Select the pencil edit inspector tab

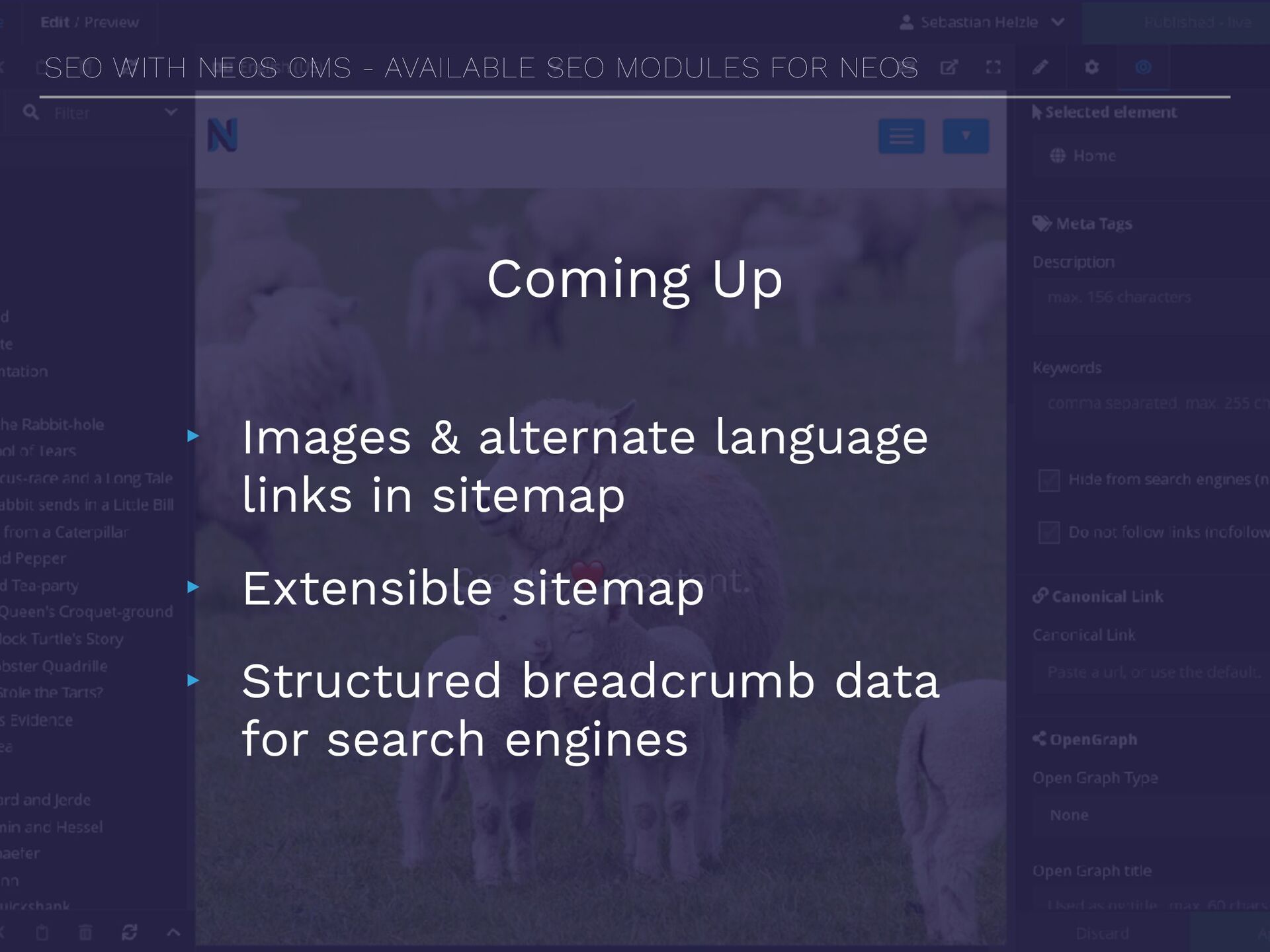[x=1040, y=67]
